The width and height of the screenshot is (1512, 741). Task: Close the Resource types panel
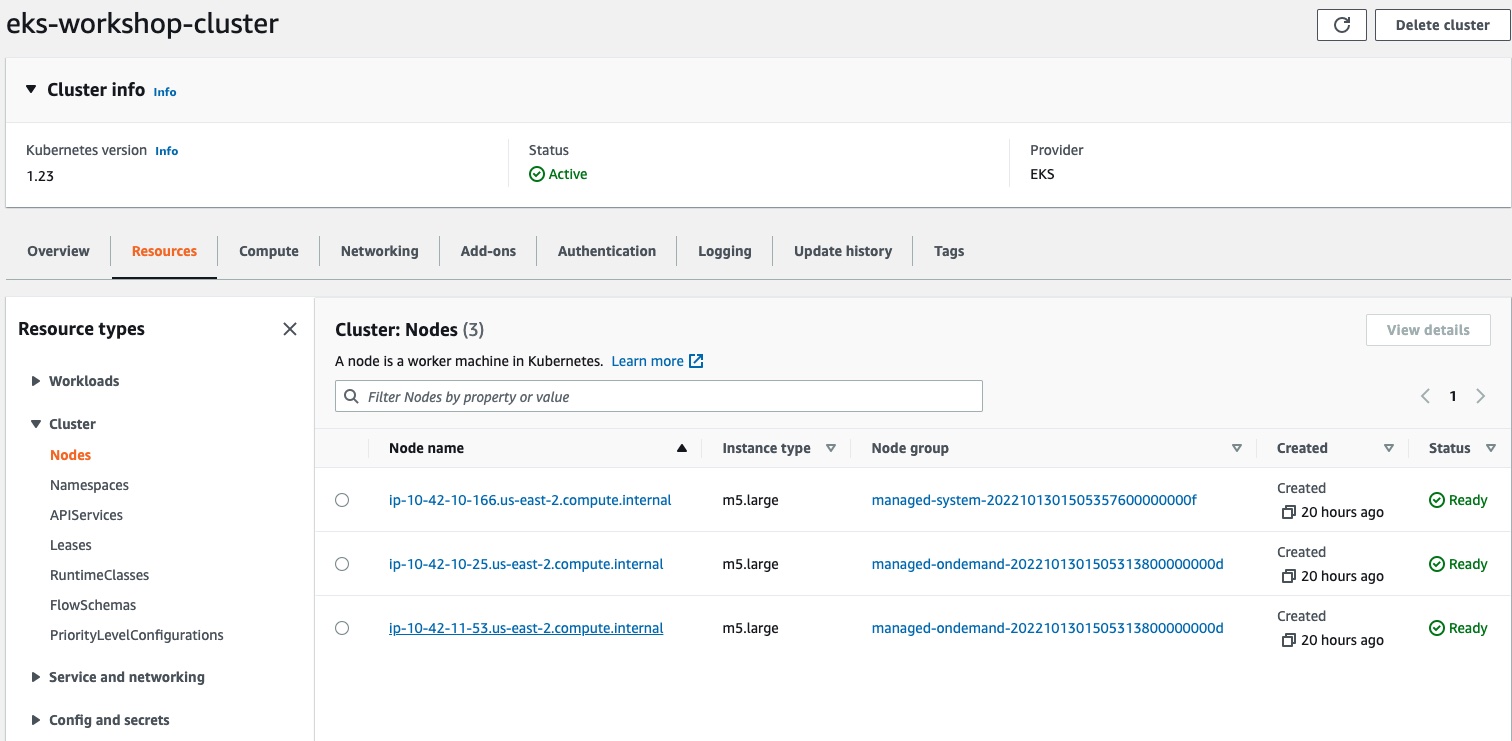tap(290, 329)
